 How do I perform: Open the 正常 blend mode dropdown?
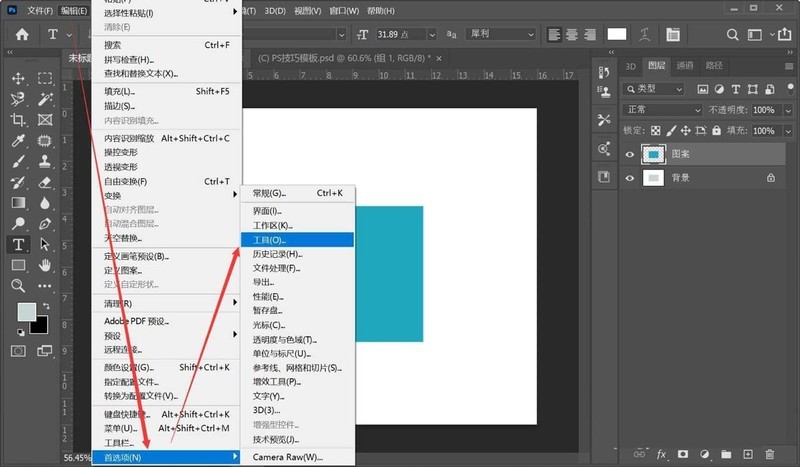[662, 110]
